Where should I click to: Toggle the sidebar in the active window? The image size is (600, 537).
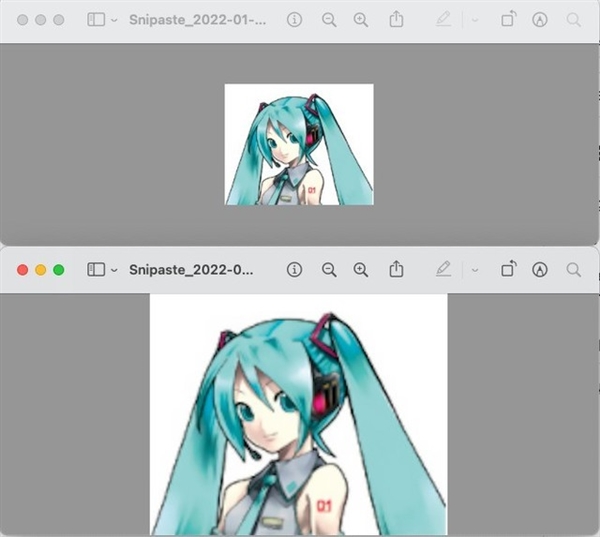pos(96,270)
